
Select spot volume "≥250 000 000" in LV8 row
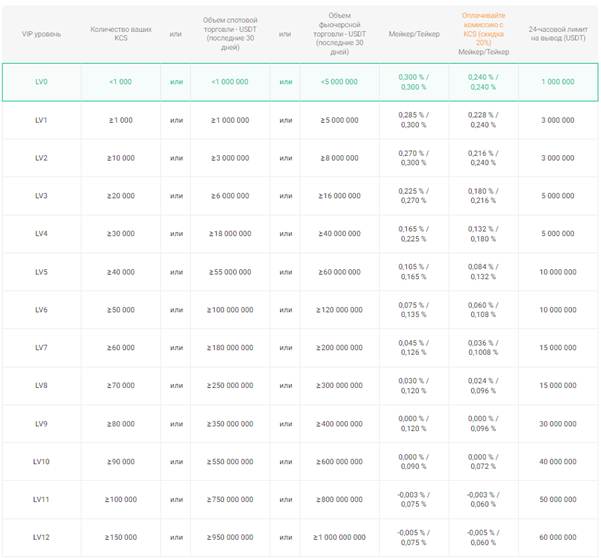click(x=230, y=385)
